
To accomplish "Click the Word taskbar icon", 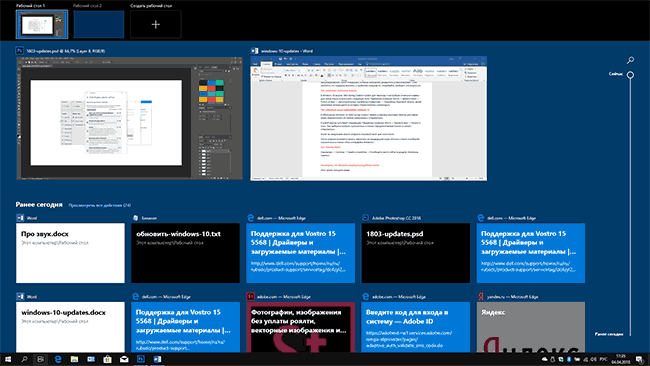I will 157,359.
